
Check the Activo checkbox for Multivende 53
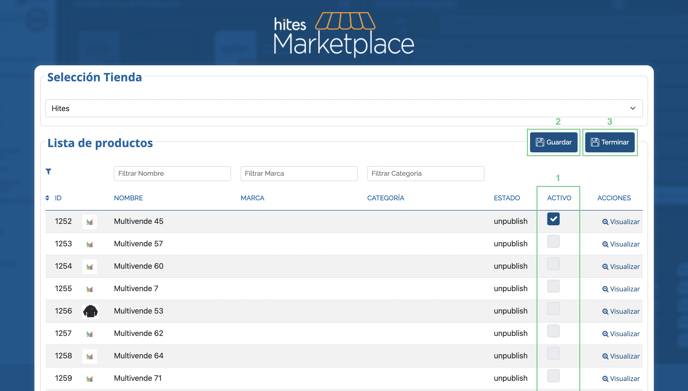click(x=553, y=308)
